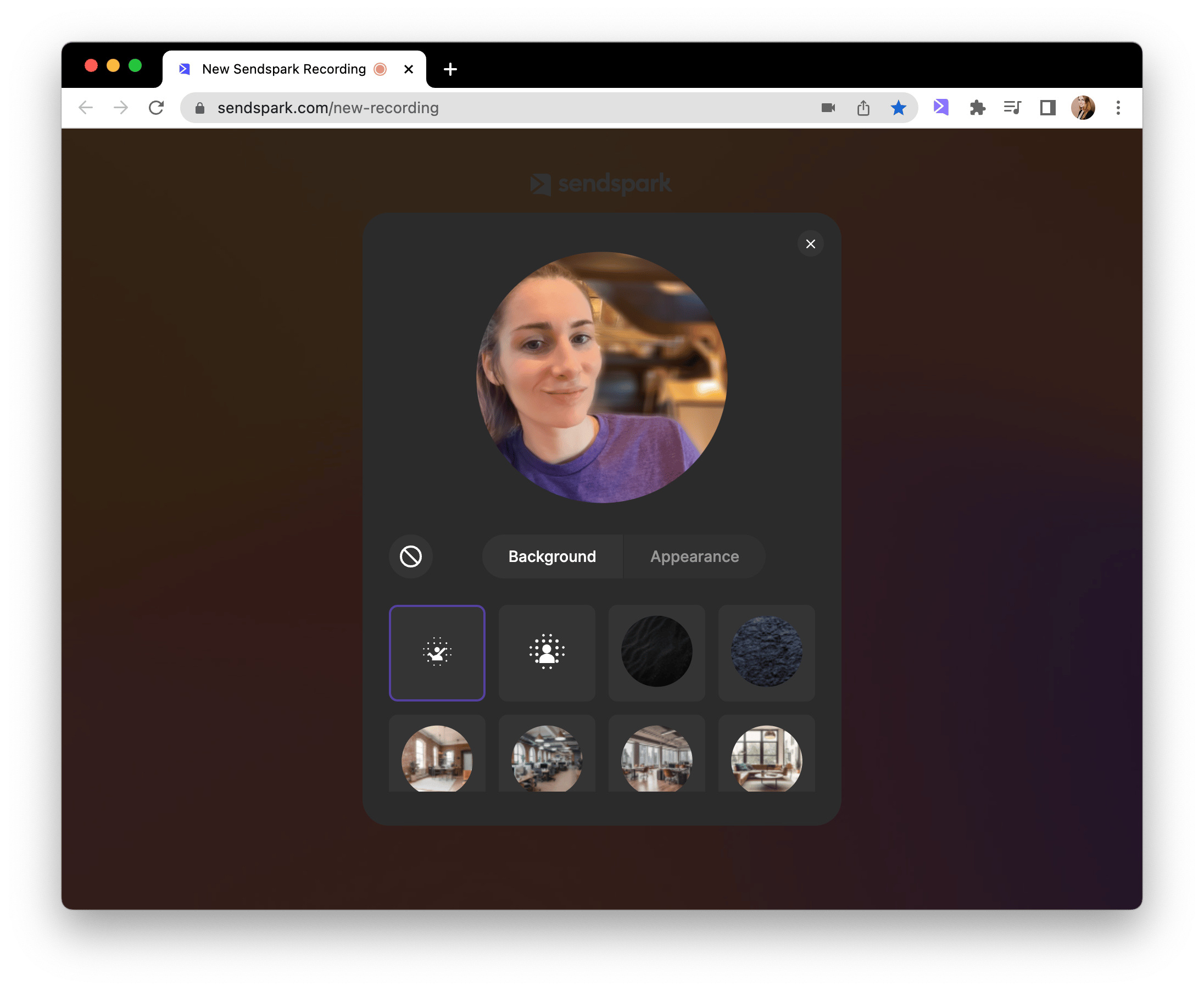
Task: Switch to the Appearance tab
Action: (x=694, y=556)
